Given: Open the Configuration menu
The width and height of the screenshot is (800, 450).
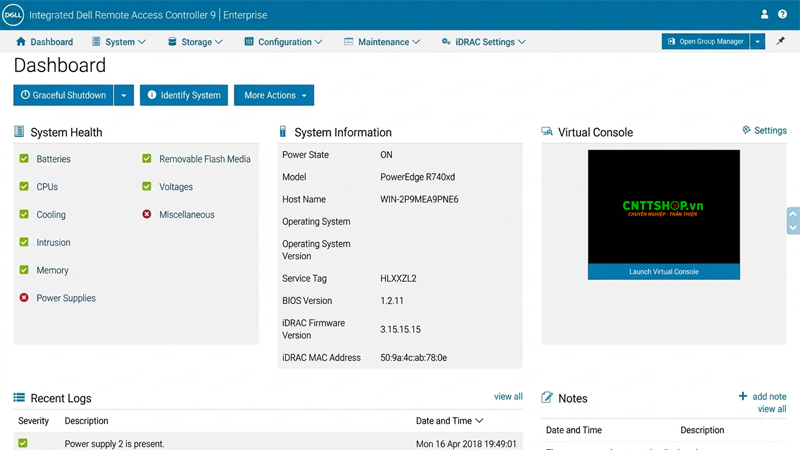Looking at the screenshot, I should pyautogui.click(x=283, y=42).
